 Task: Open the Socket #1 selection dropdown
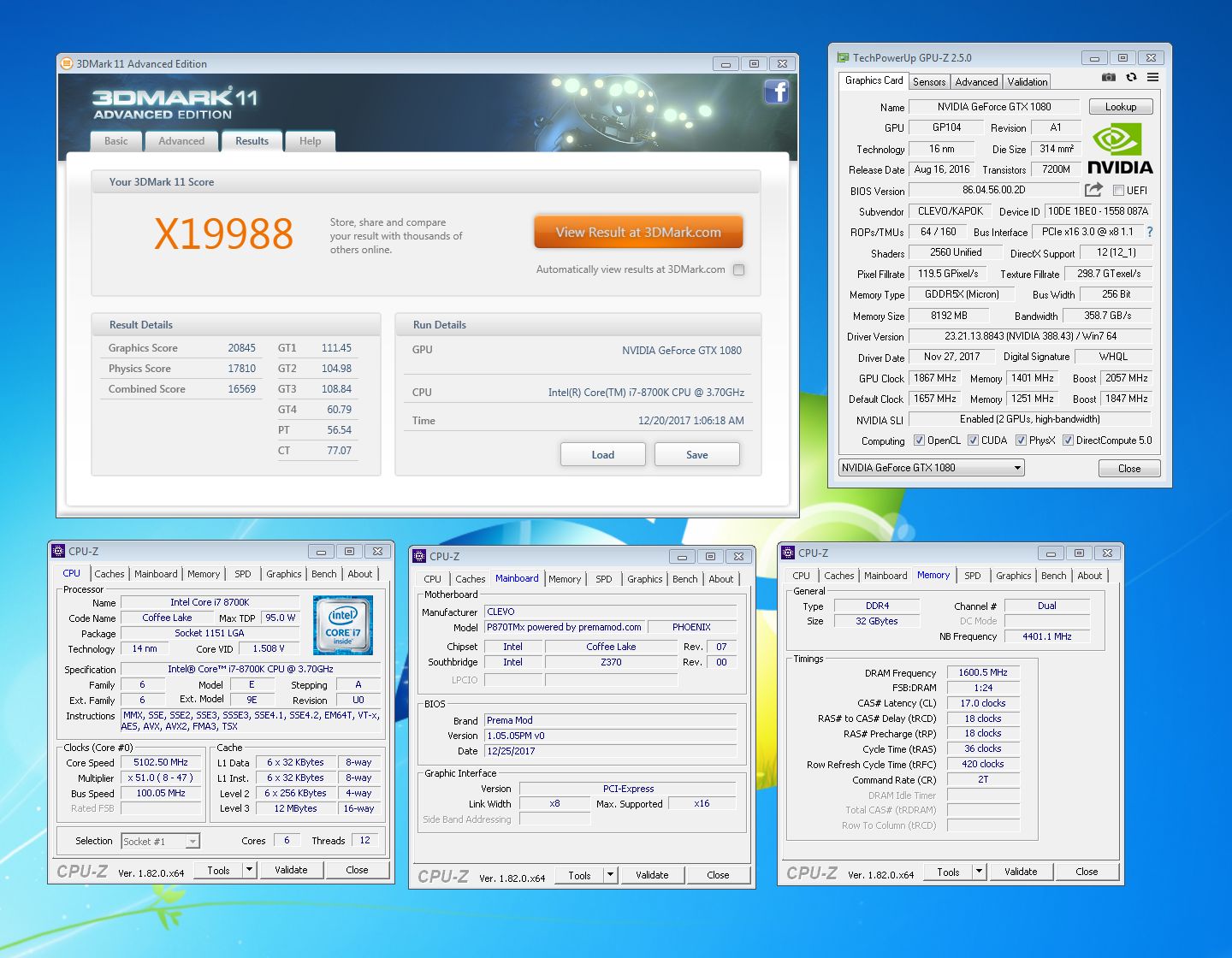tap(160, 842)
